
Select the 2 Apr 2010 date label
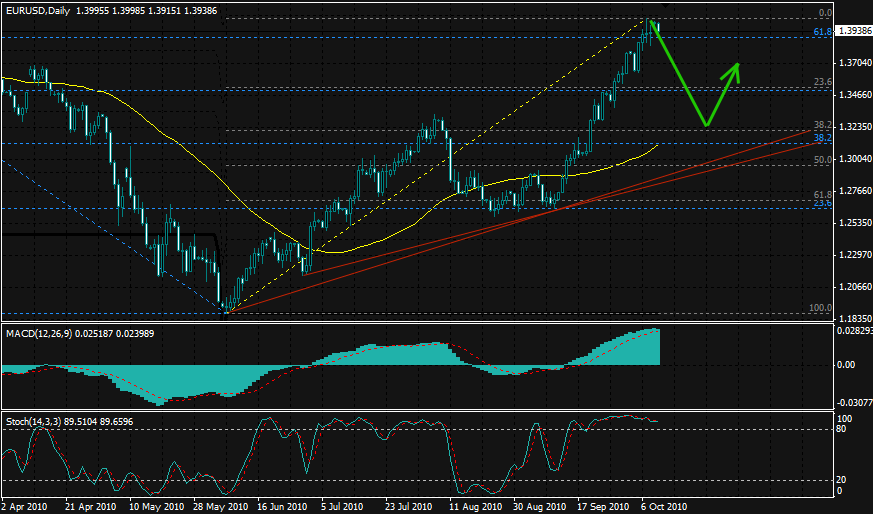[x=24, y=506]
